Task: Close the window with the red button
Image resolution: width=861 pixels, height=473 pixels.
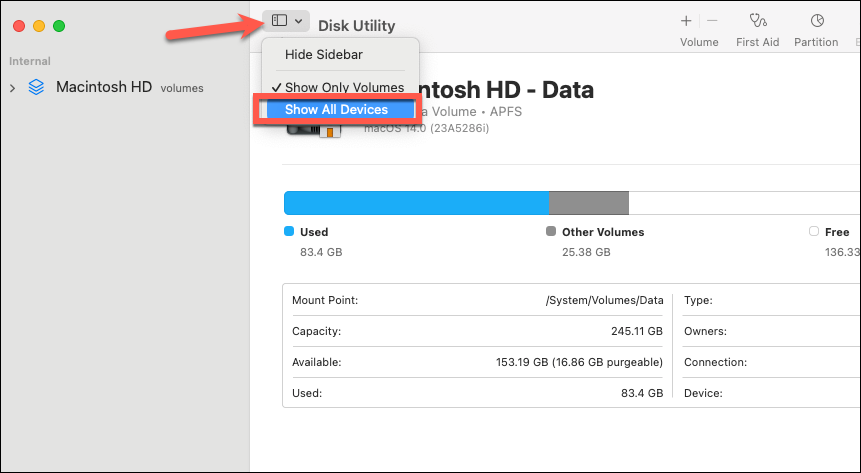Action: point(19,26)
